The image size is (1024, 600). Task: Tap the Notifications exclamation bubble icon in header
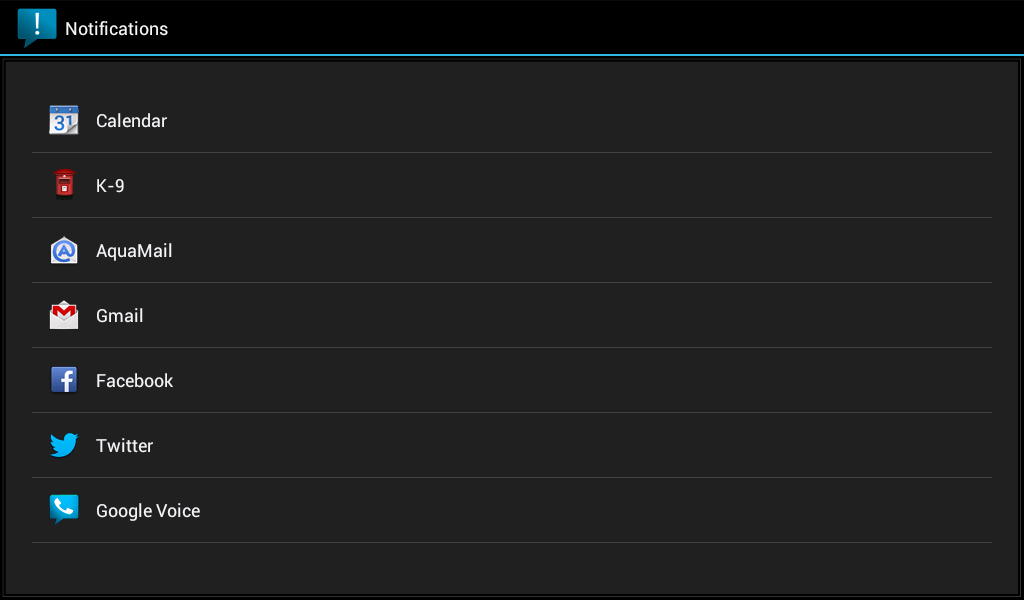(x=37, y=27)
